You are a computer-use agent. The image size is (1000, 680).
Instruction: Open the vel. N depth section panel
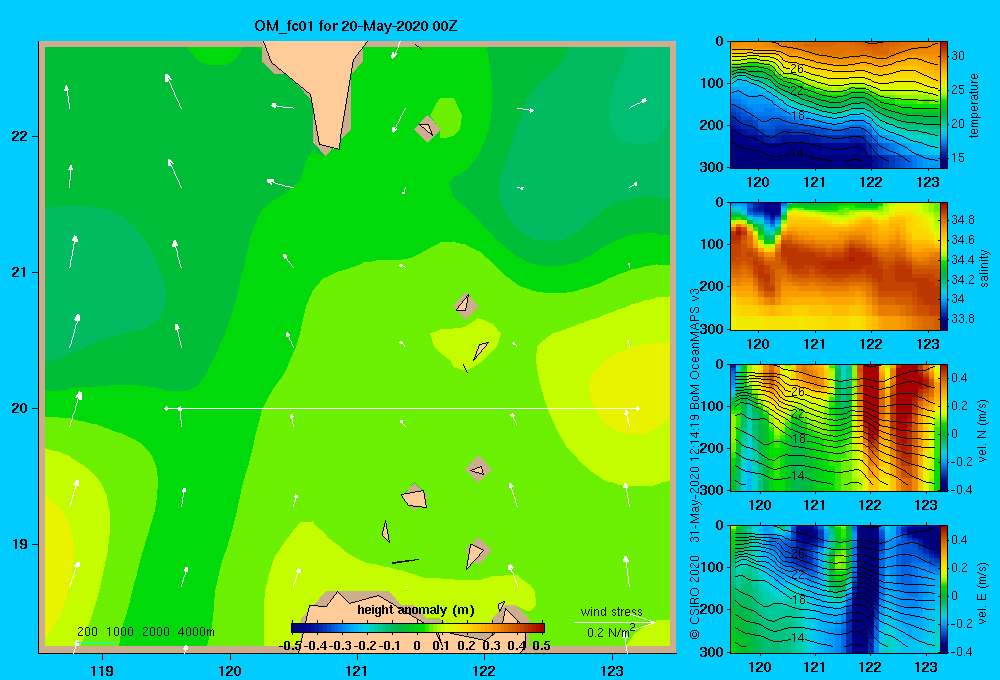(x=835, y=427)
